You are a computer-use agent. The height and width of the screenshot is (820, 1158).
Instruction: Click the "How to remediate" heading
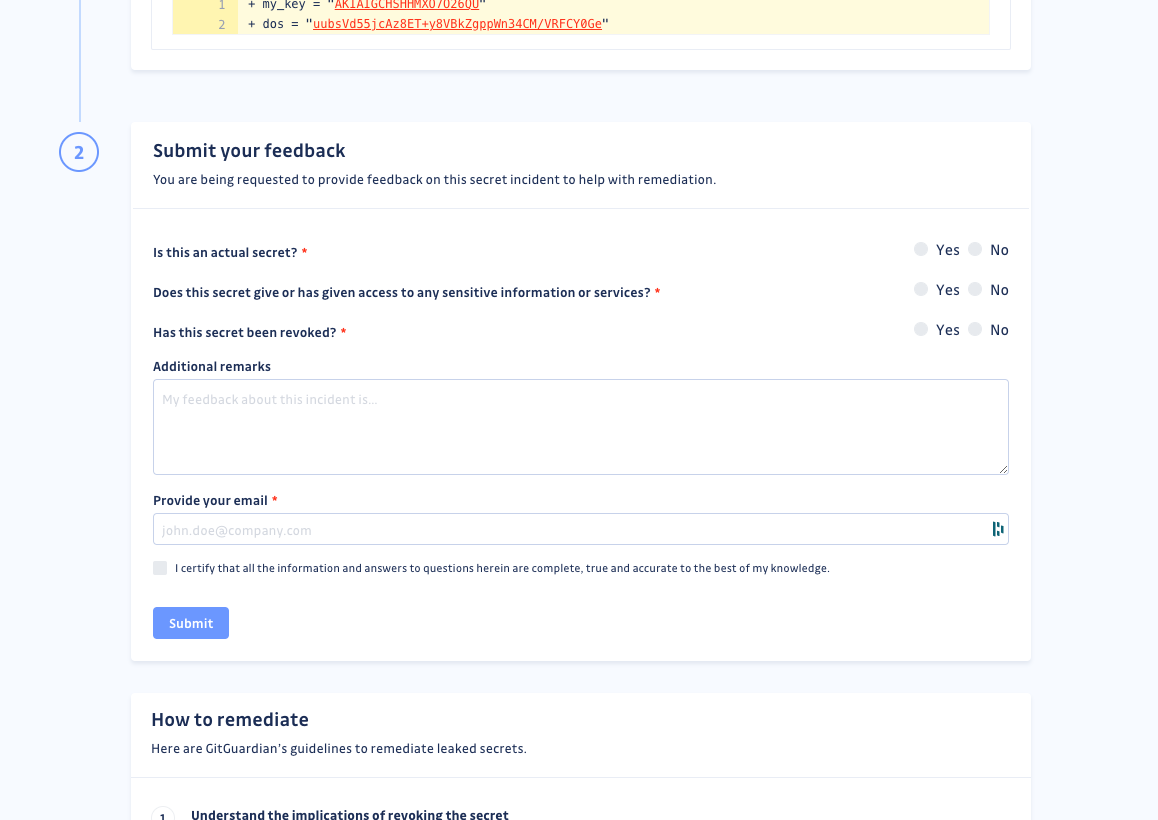(x=230, y=720)
